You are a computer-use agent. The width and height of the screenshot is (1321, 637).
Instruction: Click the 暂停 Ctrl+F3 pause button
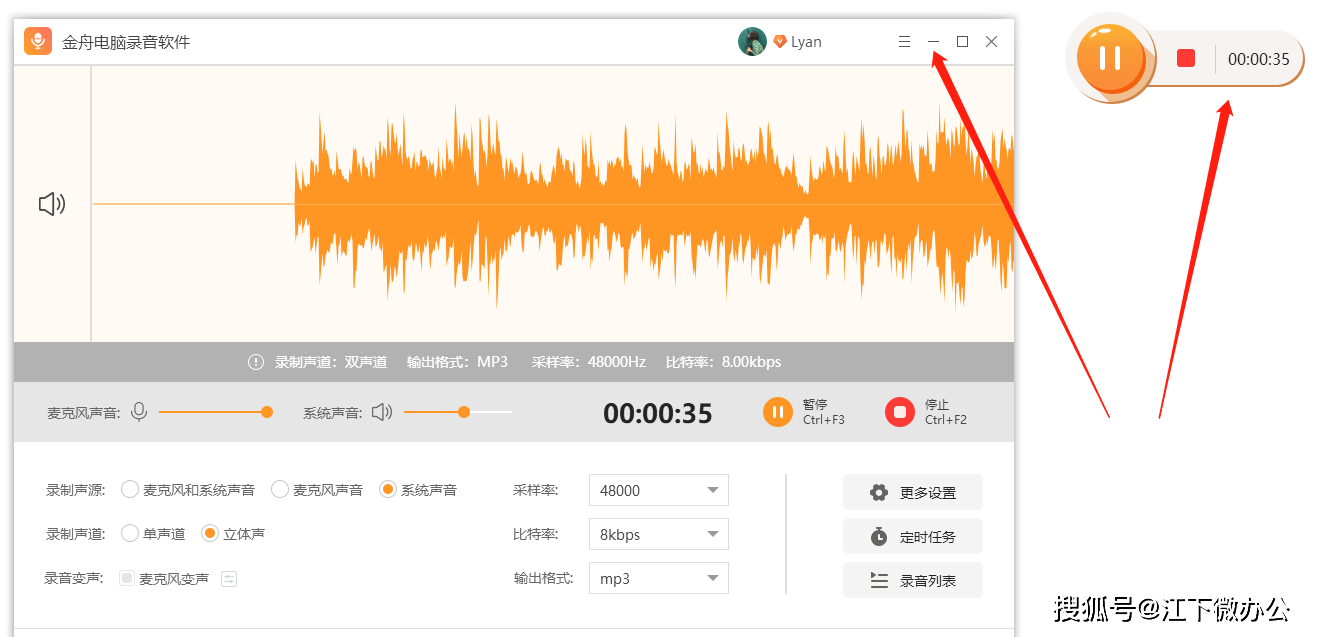(778, 411)
